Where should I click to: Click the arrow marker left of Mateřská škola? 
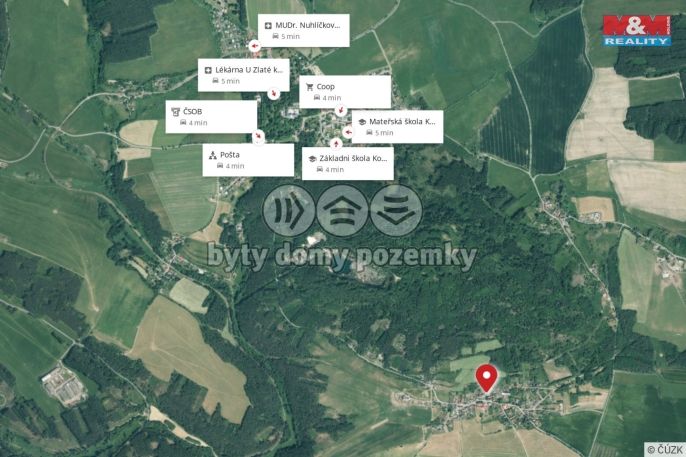tap(348, 131)
